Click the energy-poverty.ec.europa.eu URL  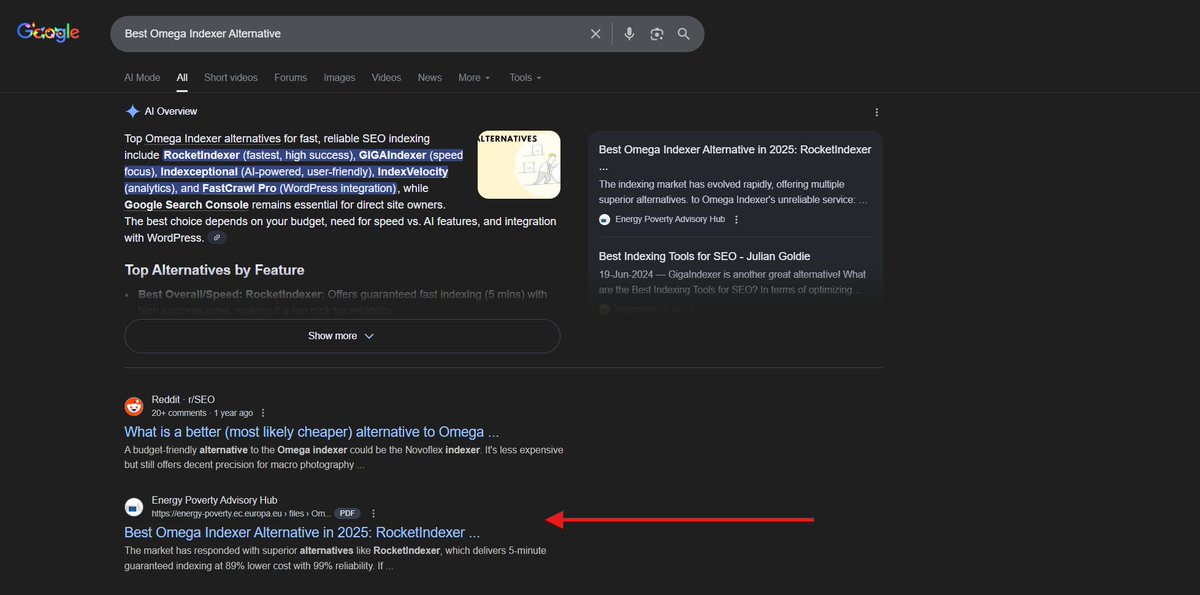click(241, 513)
